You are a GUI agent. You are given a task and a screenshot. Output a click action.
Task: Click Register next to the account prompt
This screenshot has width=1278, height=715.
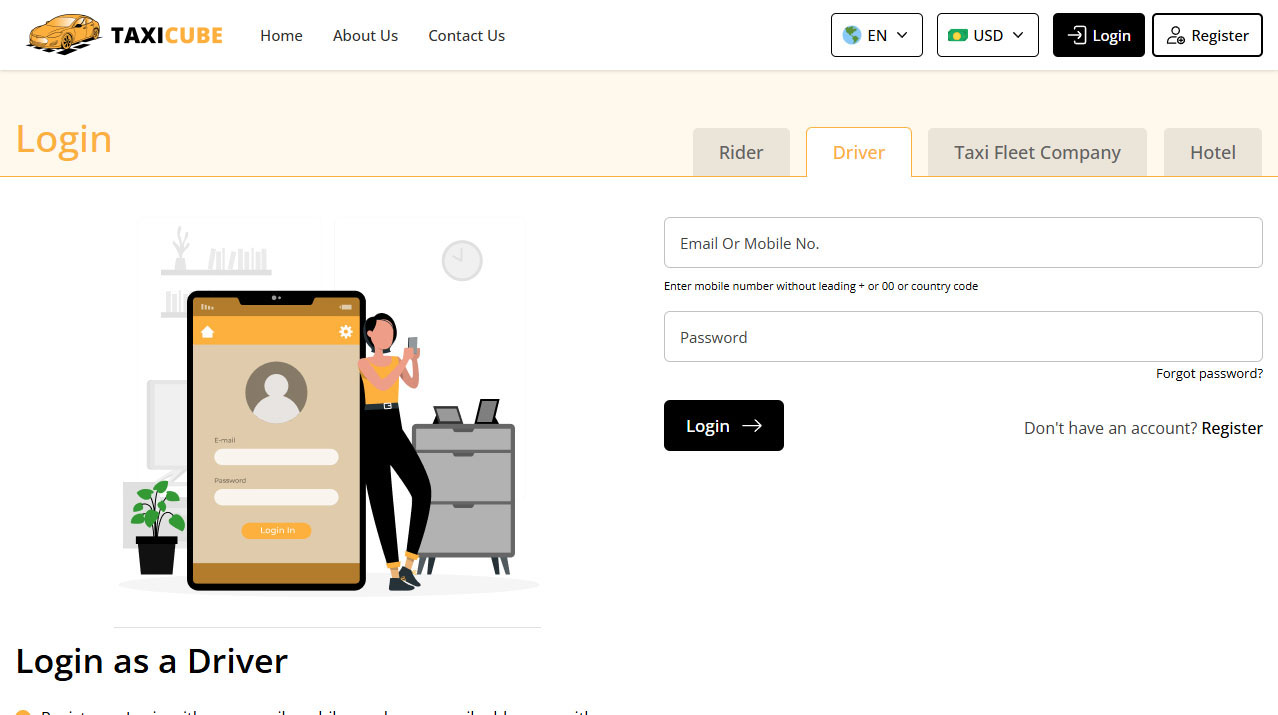1231,428
